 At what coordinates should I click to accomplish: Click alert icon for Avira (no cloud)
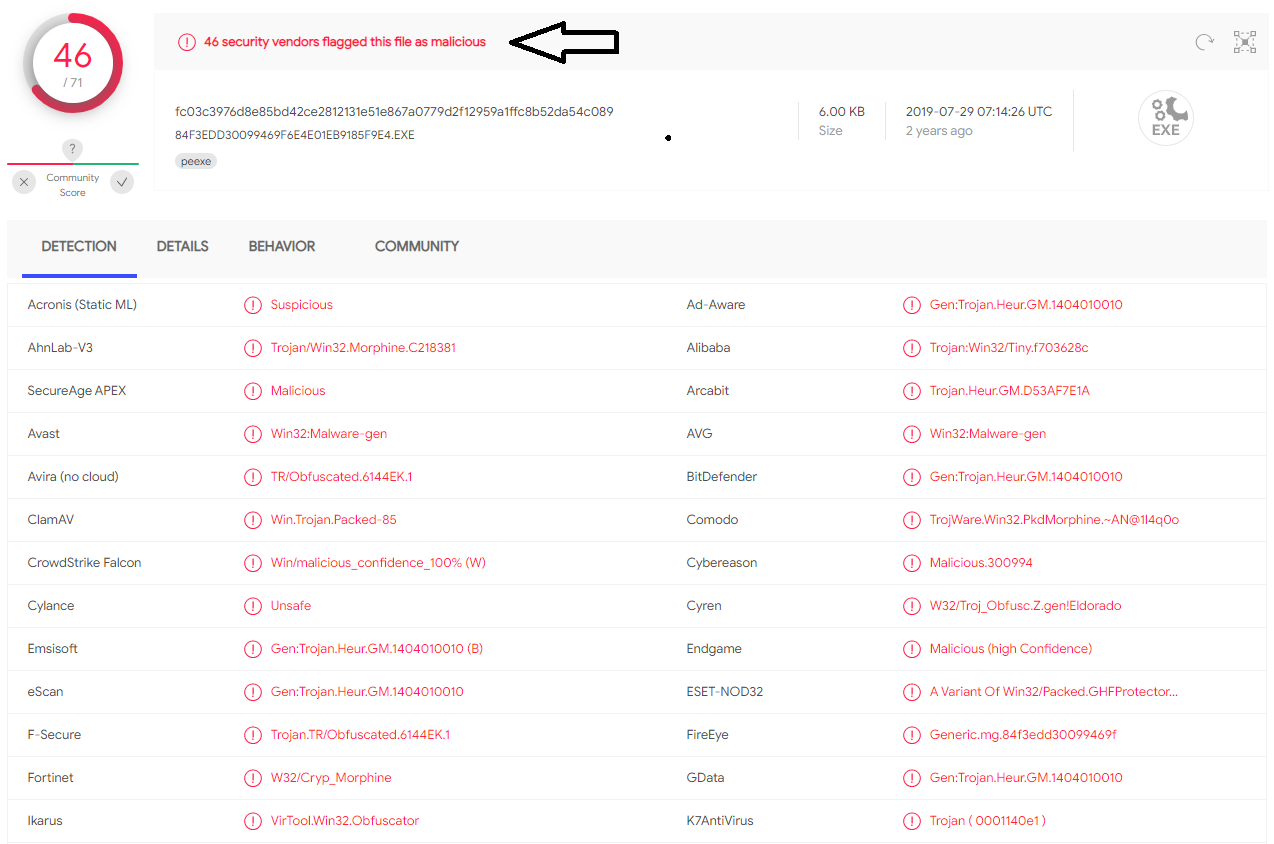pyautogui.click(x=253, y=477)
